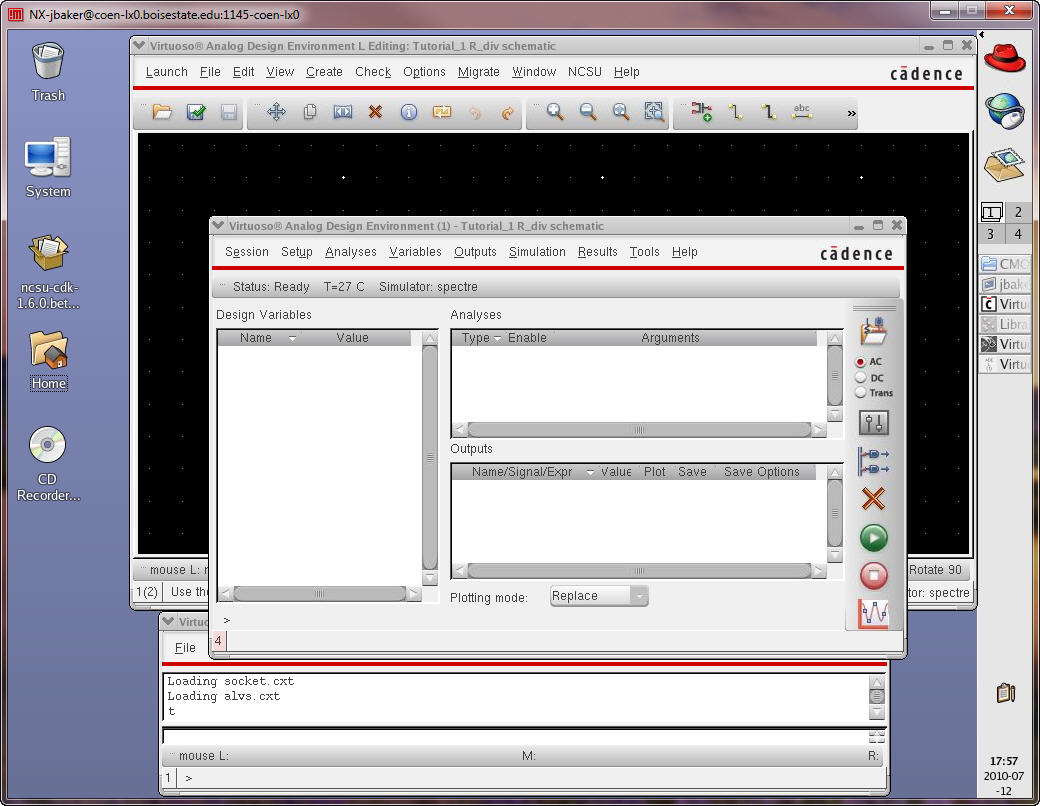Click the Value column header in Design Variables
Viewport: 1040px width, 806px height.
click(x=352, y=338)
